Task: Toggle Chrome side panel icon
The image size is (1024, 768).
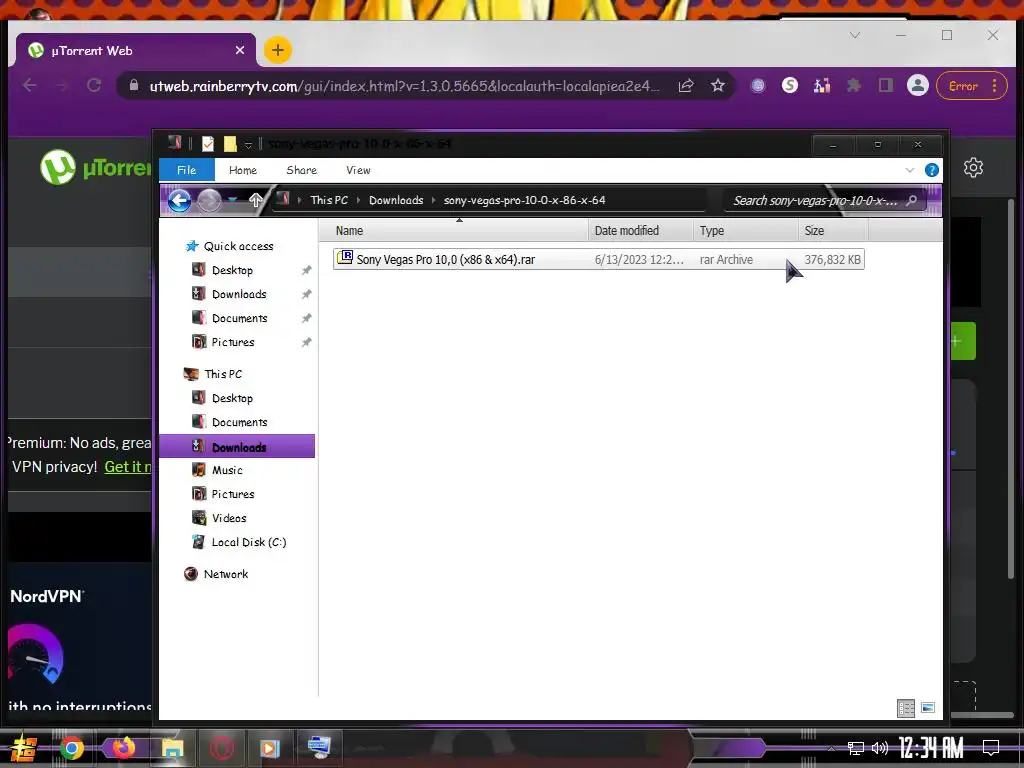Action: click(886, 86)
